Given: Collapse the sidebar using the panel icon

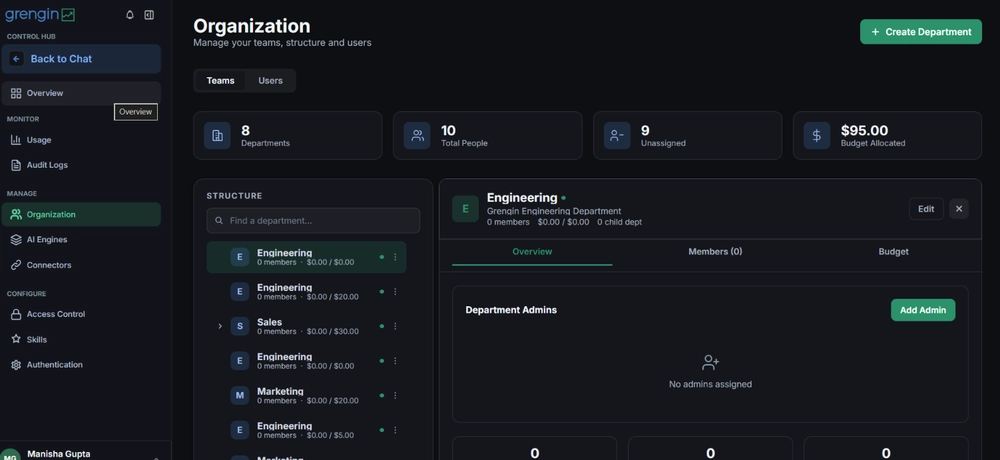Looking at the screenshot, I should [x=149, y=15].
